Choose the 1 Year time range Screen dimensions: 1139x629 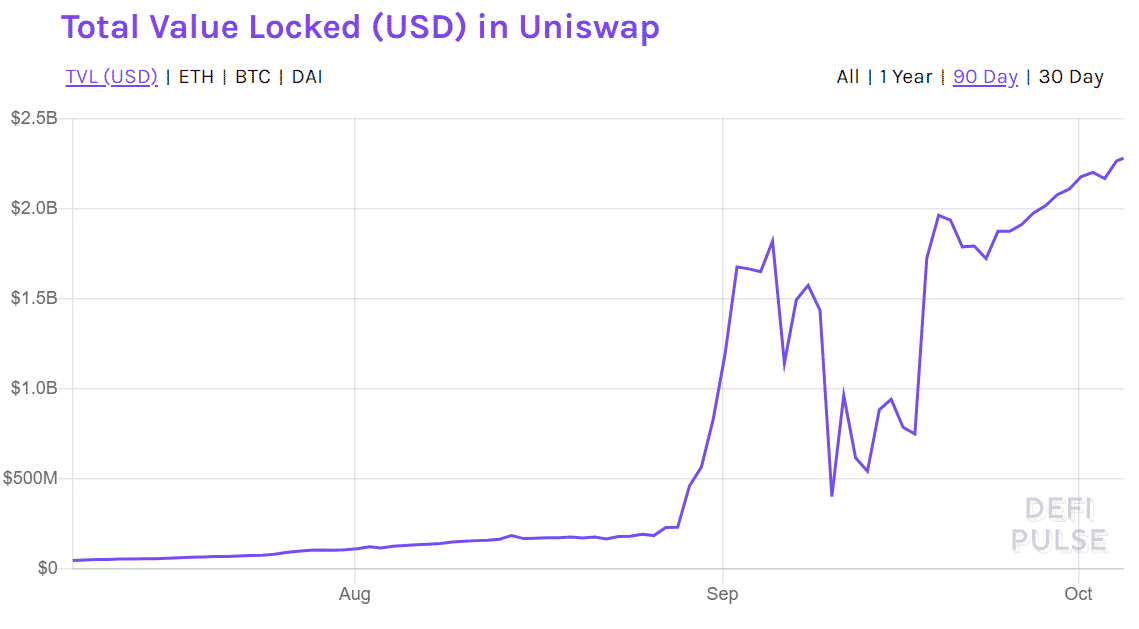coord(905,77)
